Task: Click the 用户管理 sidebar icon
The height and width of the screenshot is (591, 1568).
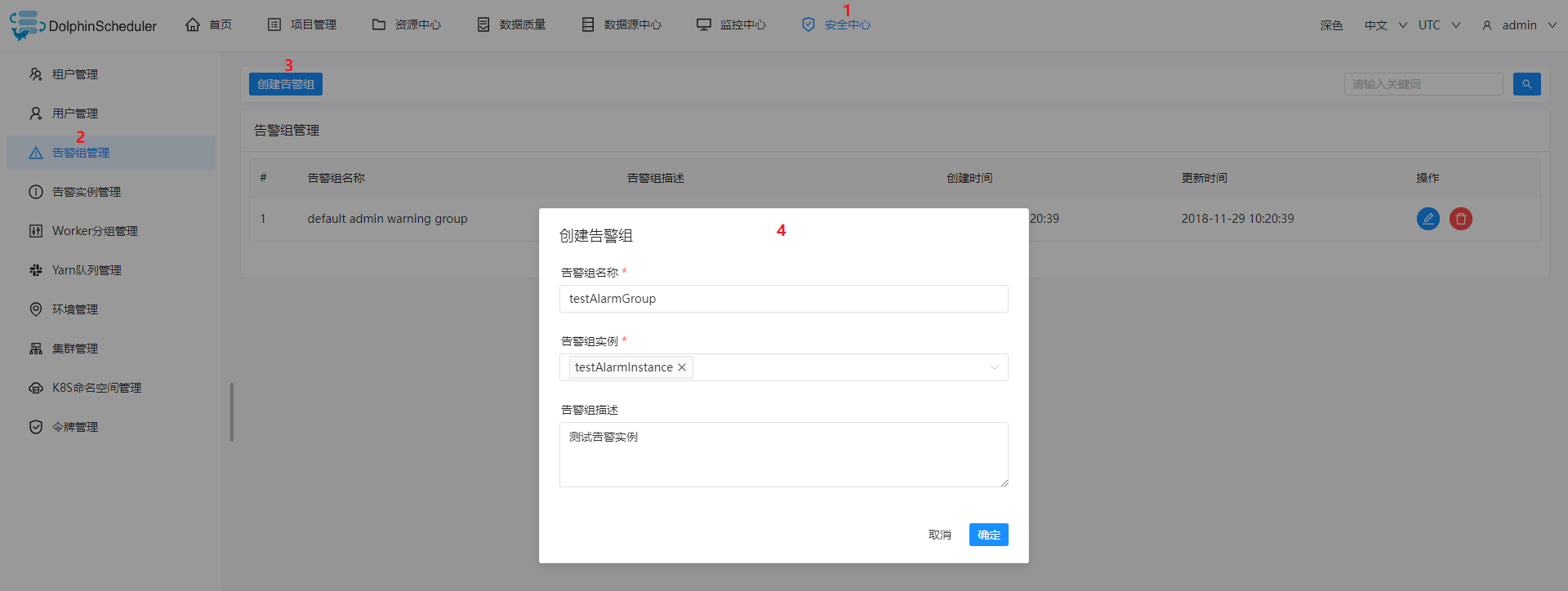Action: click(x=36, y=113)
